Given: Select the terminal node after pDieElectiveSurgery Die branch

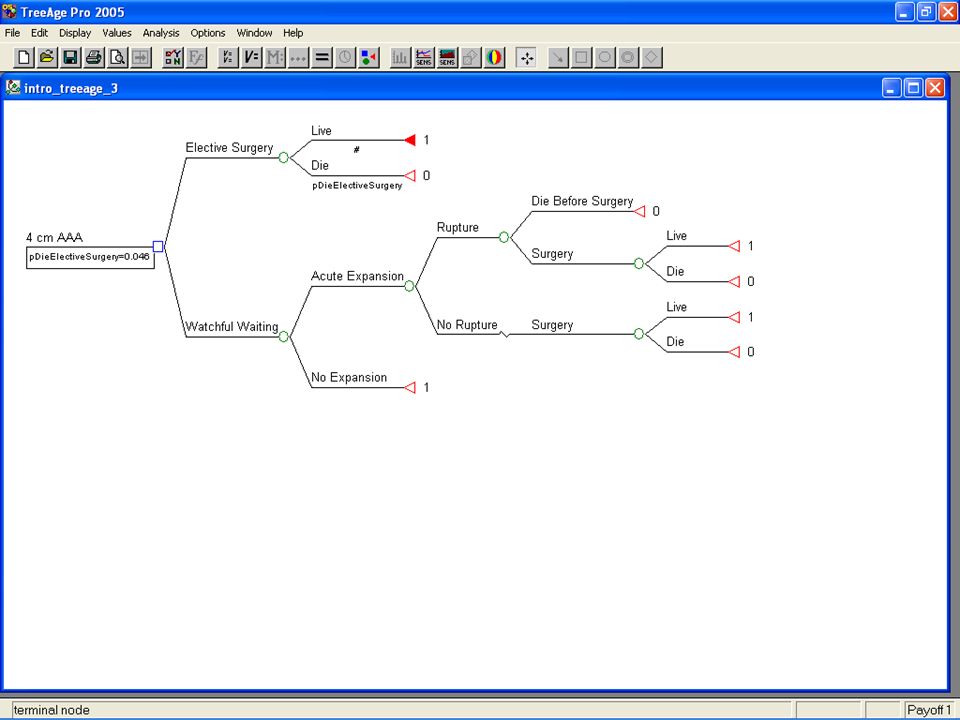Looking at the screenshot, I should point(410,176).
